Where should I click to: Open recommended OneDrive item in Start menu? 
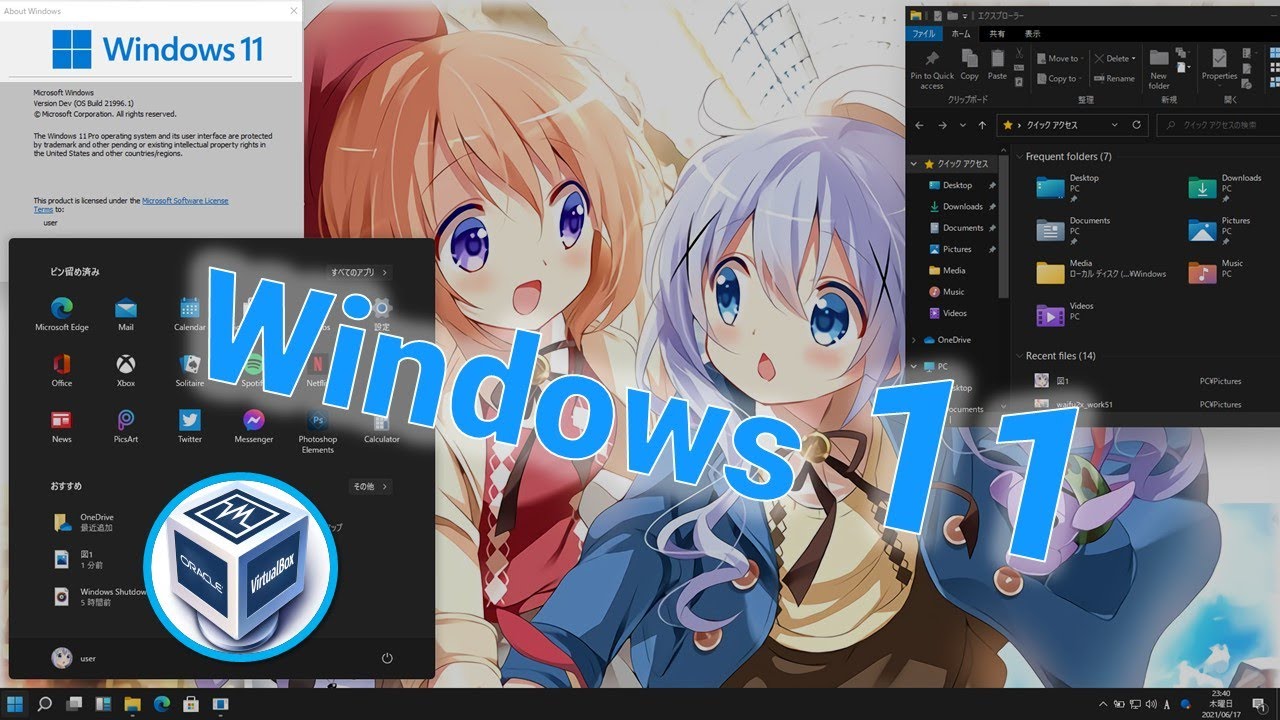[x=85, y=522]
